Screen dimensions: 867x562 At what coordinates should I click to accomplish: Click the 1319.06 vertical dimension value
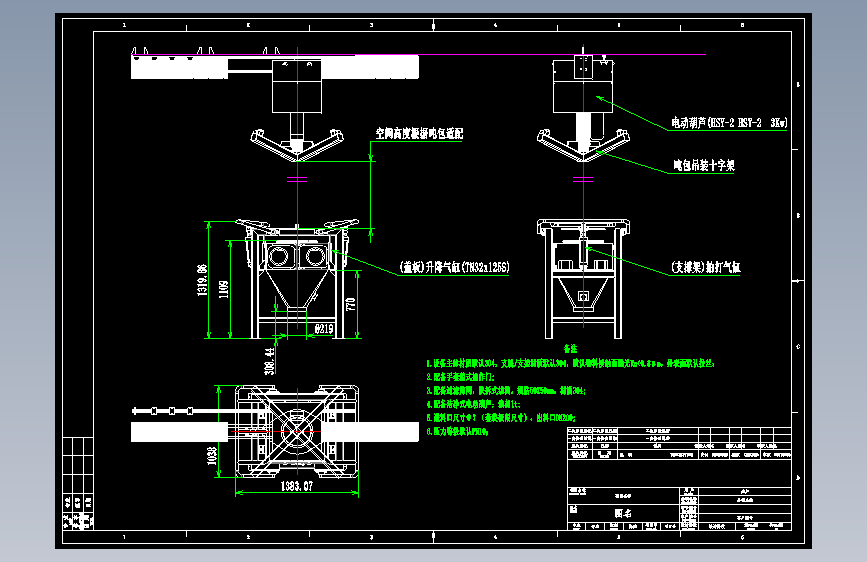click(x=202, y=280)
